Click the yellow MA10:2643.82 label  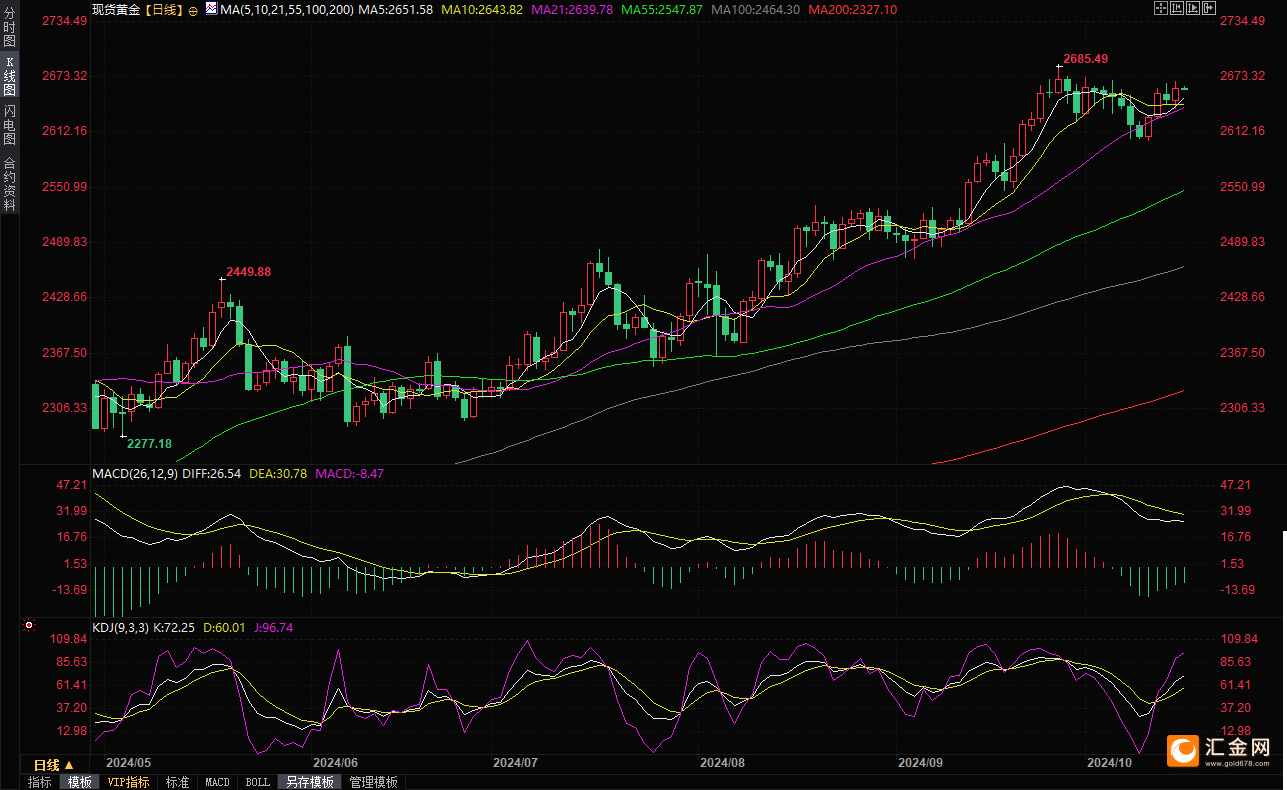483,9
